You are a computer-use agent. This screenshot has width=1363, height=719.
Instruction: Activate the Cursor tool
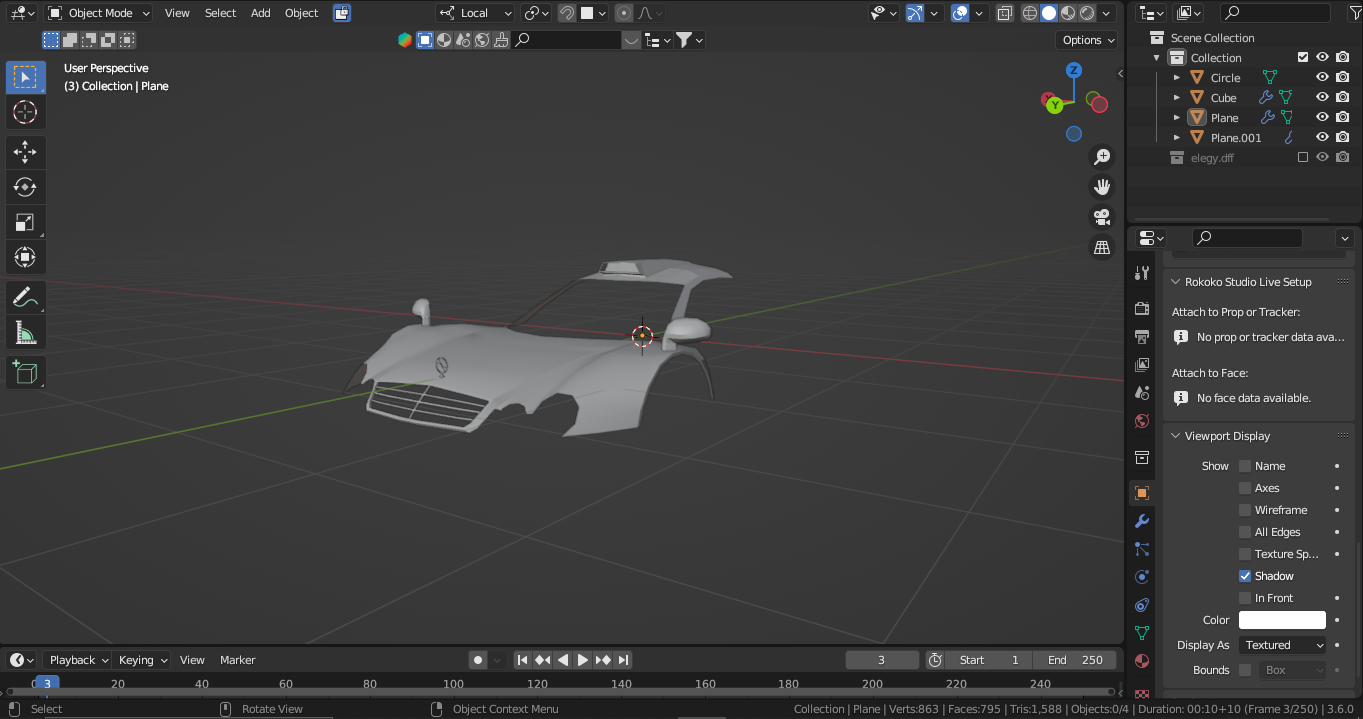25,112
